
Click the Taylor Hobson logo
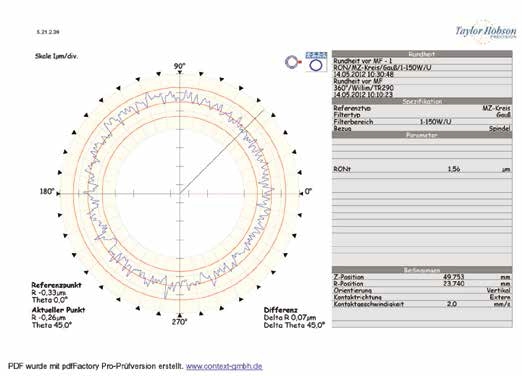point(486,32)
